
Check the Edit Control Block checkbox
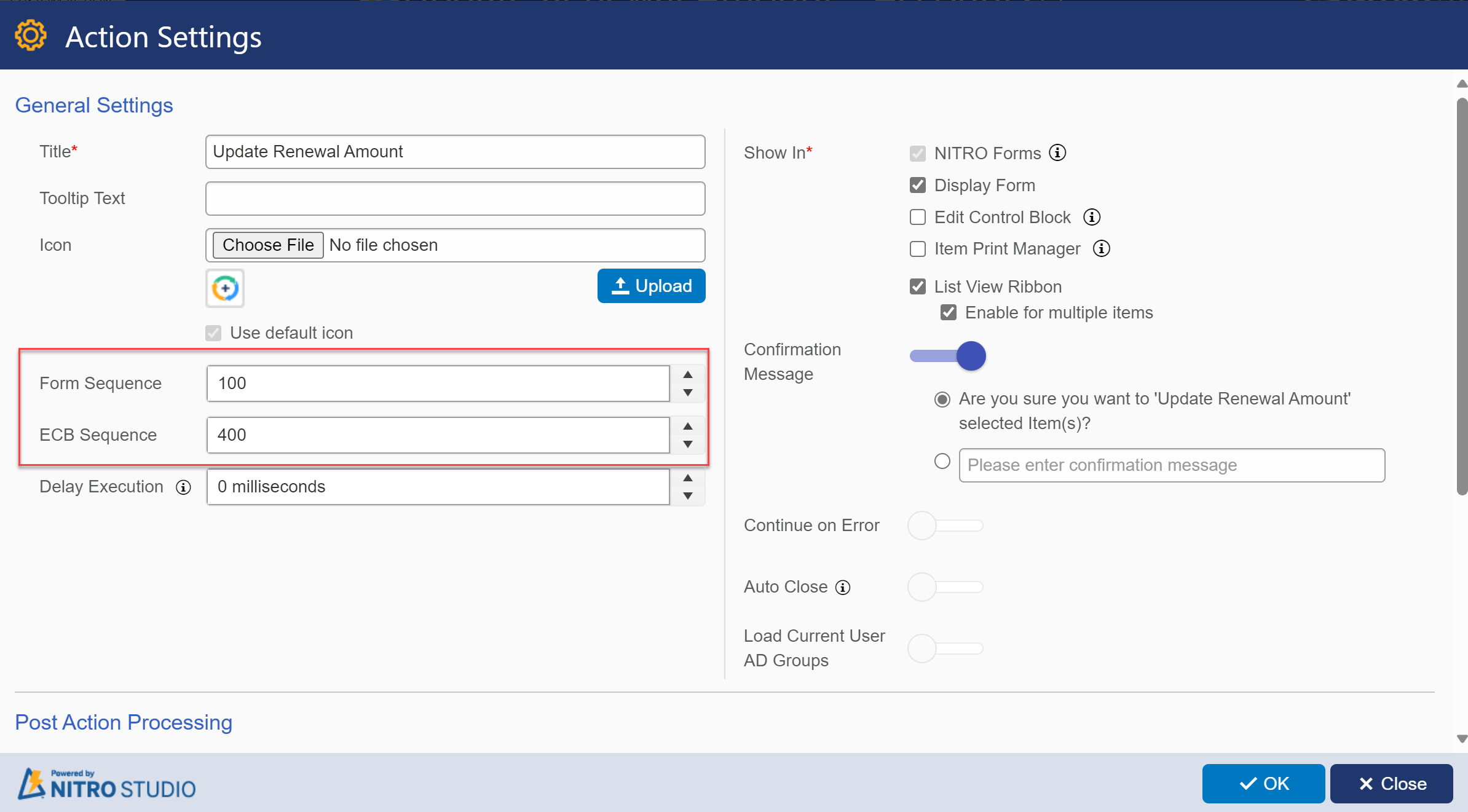point(918,217)
